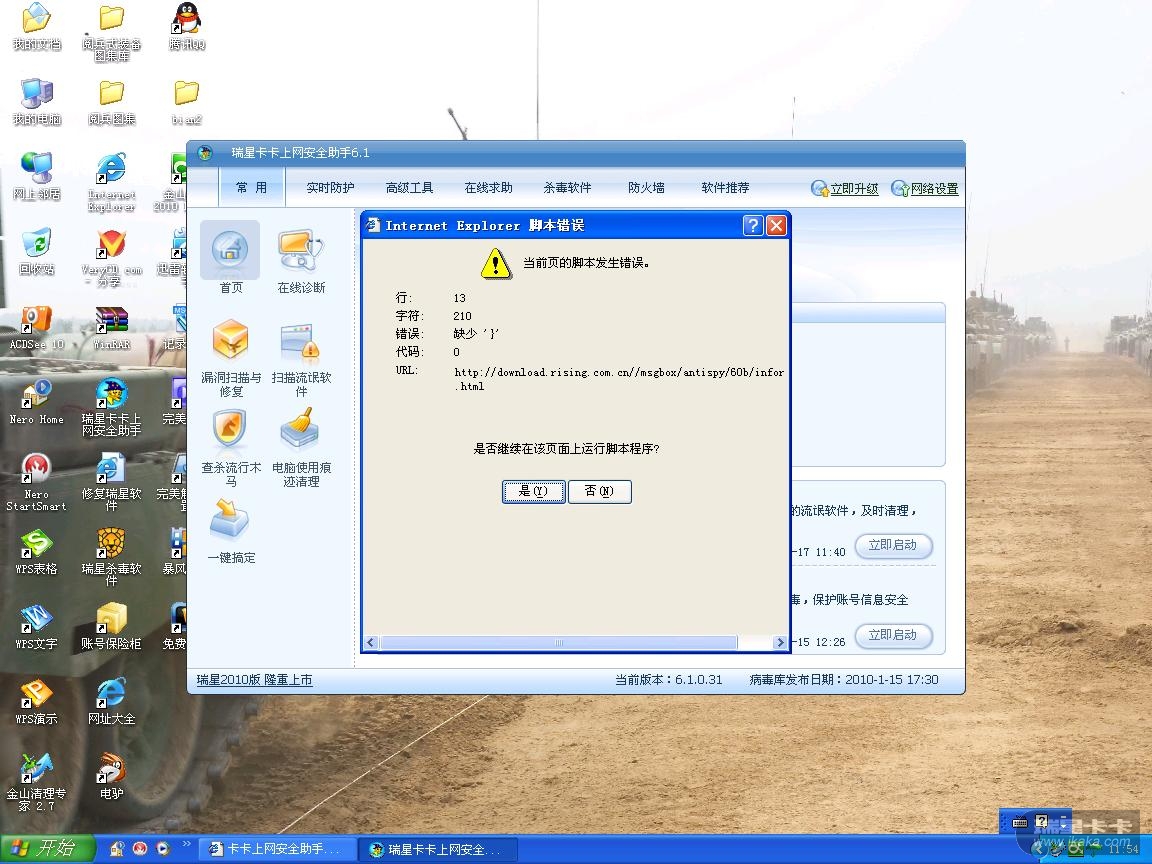Open 账号保险柜 desktop shortcut
The width and height of the screenshot is (1152, 864).
click(112, 627)
